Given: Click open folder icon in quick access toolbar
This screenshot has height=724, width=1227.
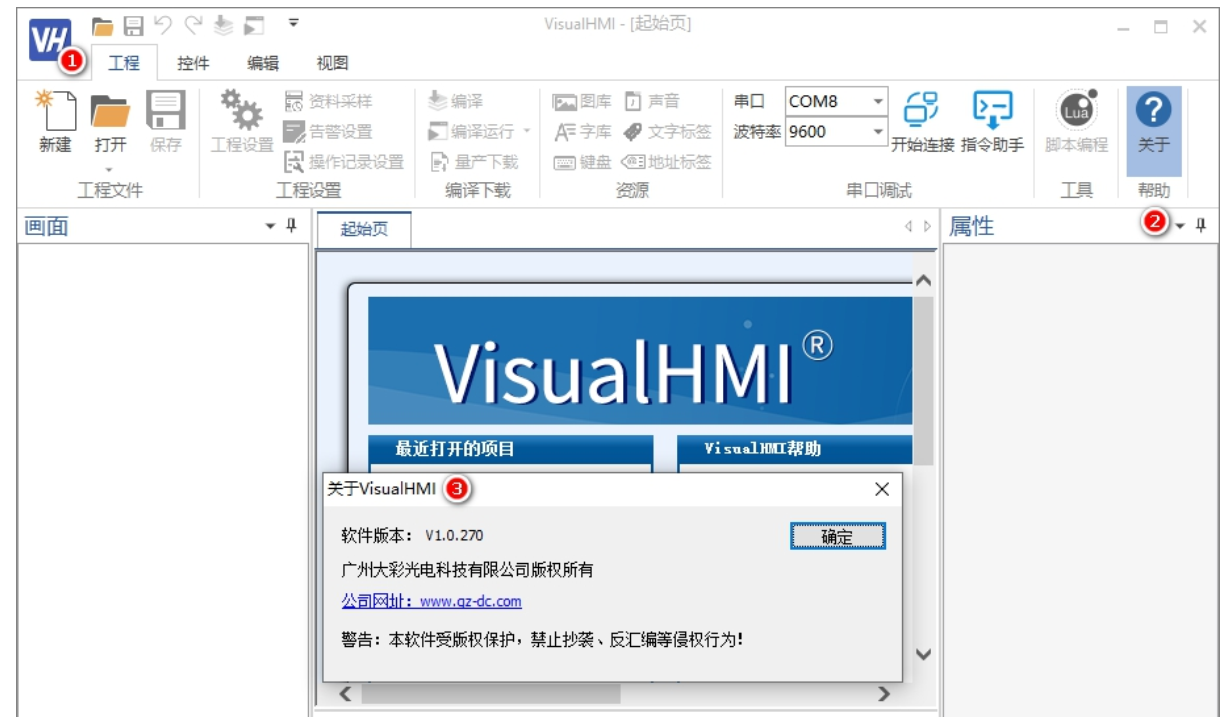Looking at the screenshot, I should coord(102,25).
